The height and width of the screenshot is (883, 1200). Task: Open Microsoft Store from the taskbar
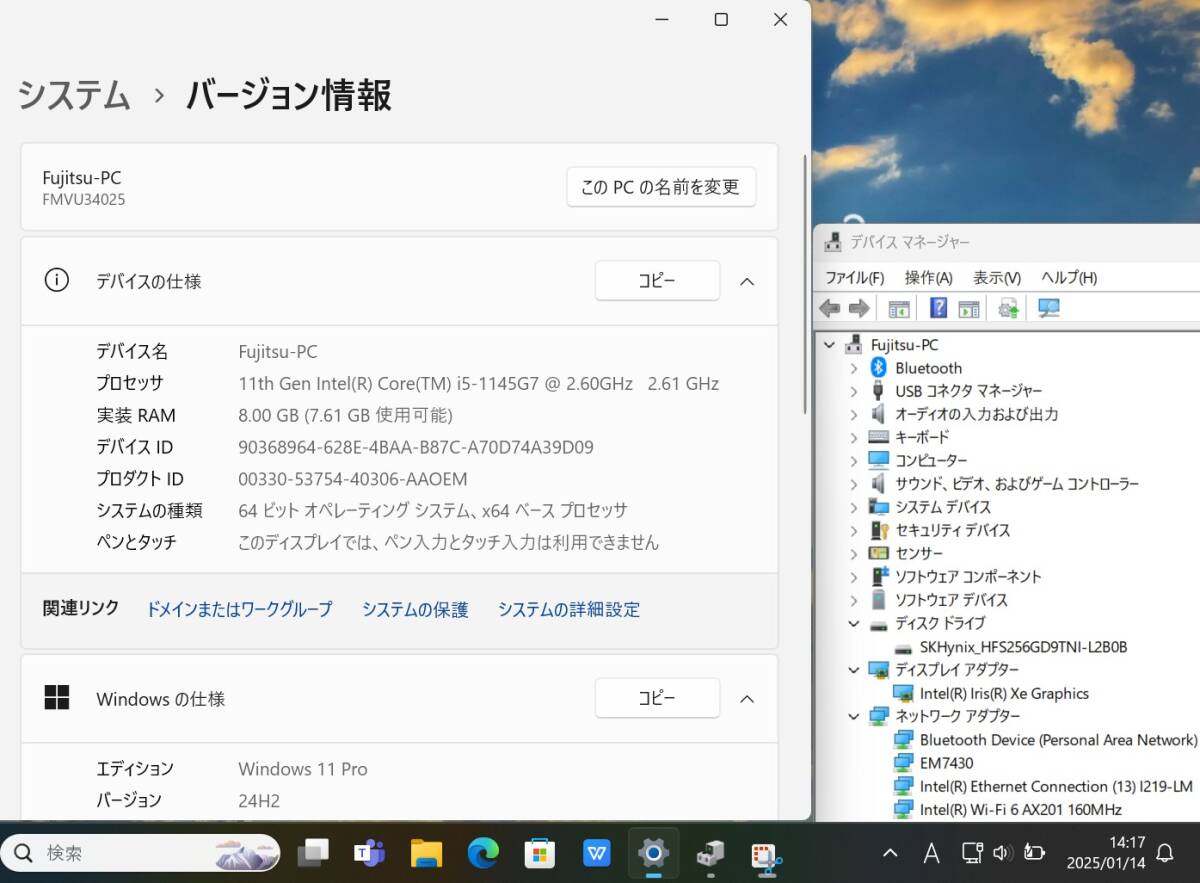pyautogui.click(x=541, y=853)
